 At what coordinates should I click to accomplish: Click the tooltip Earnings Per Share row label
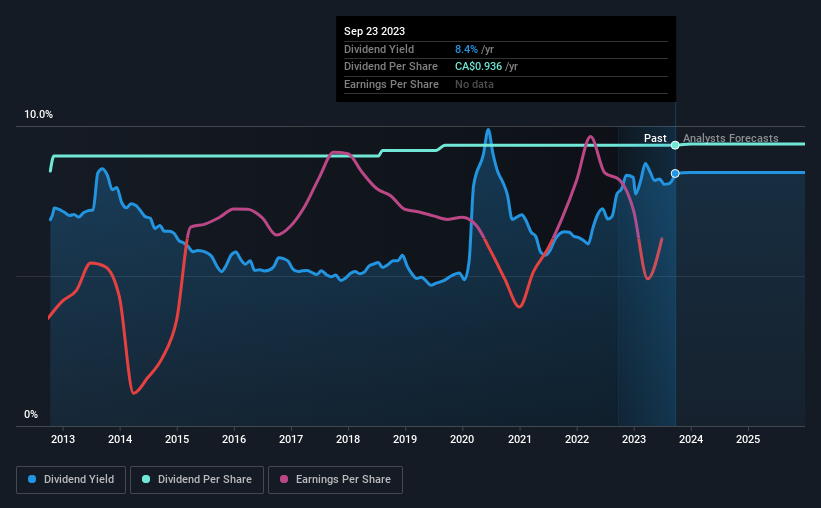(x=391, y=84)
